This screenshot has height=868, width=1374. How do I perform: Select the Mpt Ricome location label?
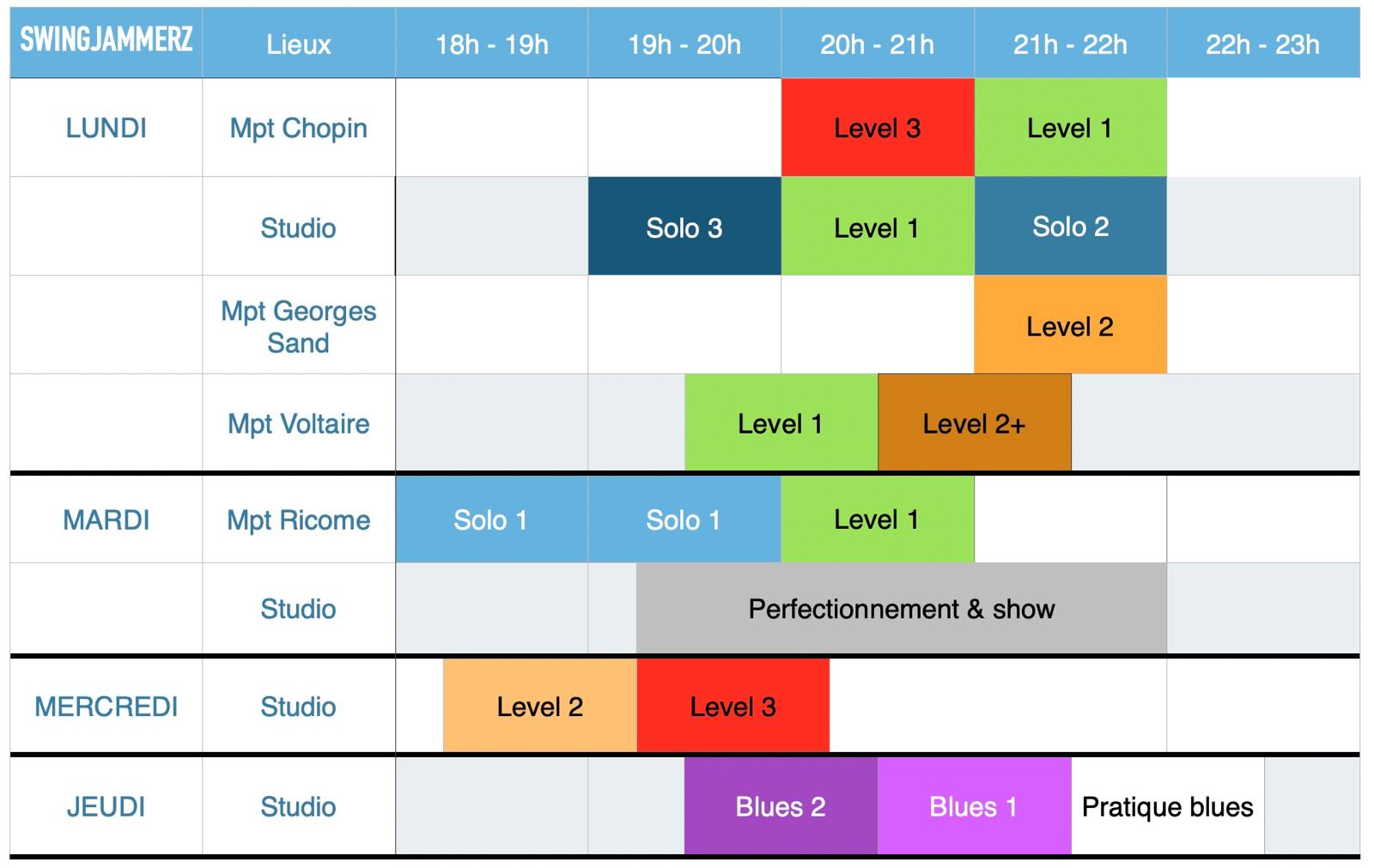point(298,519)
